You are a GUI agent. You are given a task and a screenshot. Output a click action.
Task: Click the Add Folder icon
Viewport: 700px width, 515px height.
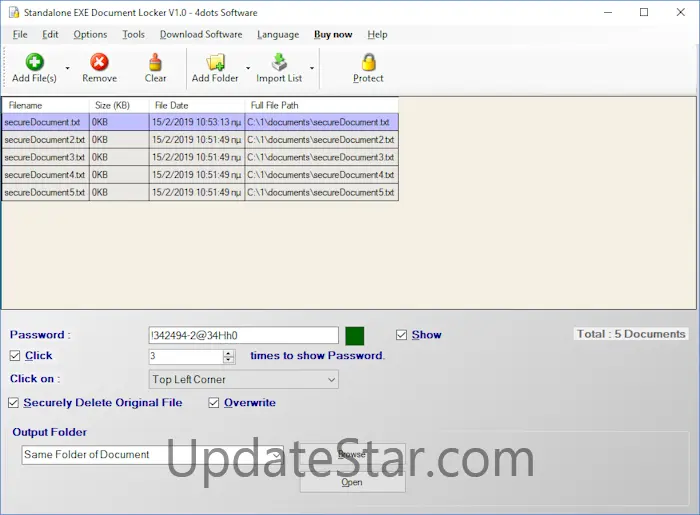coord(215,63)
